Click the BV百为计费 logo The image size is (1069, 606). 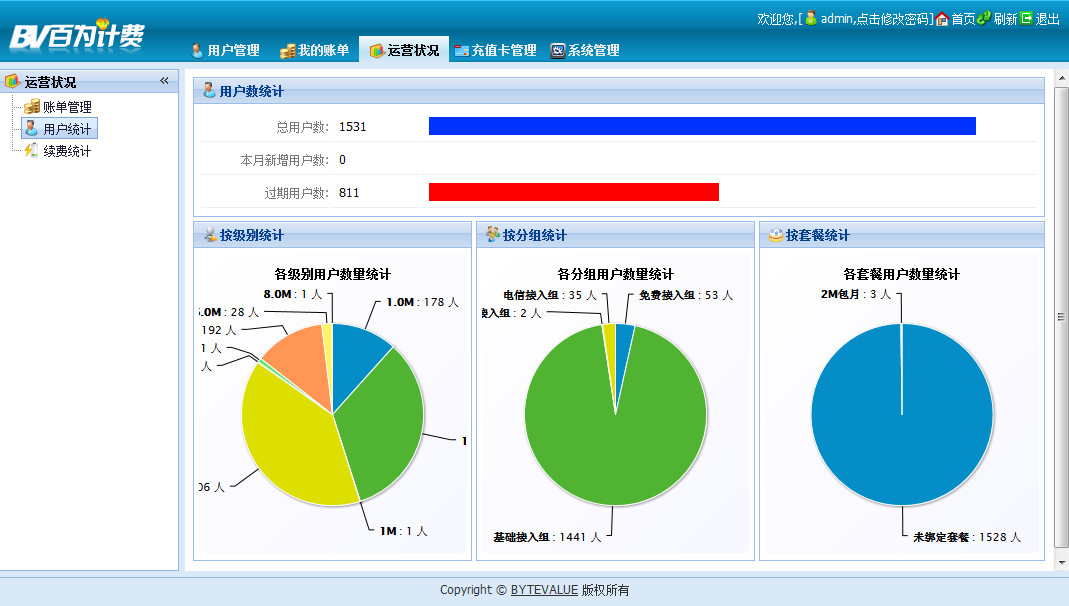coord(77,35)
